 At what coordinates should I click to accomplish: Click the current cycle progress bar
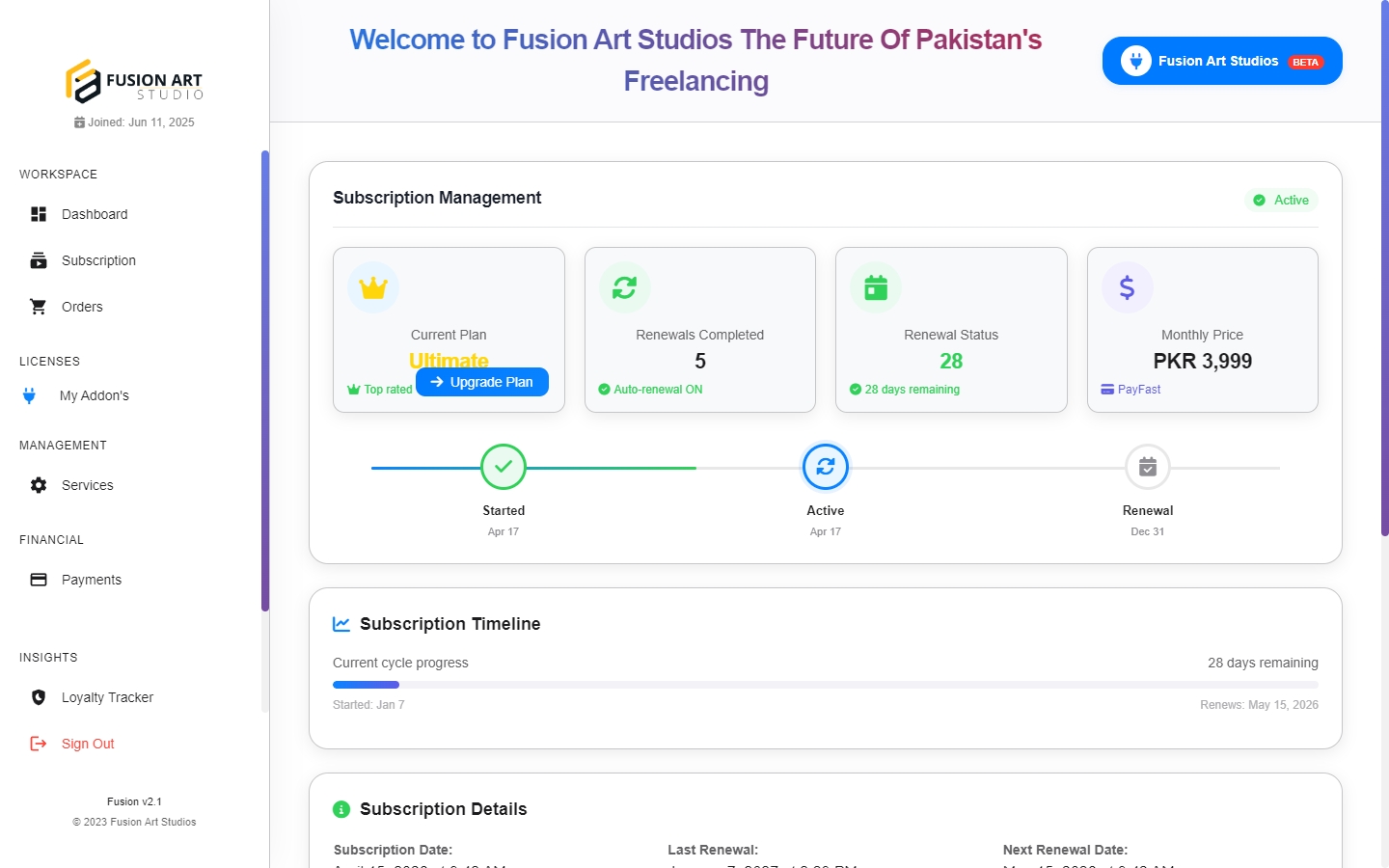[x=825, y=685]
